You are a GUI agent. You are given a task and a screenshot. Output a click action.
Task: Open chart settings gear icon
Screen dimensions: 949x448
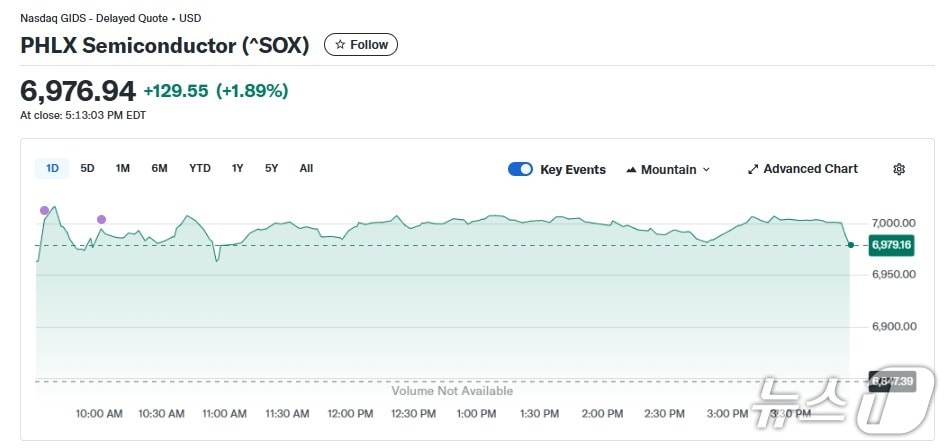point(898,169)
